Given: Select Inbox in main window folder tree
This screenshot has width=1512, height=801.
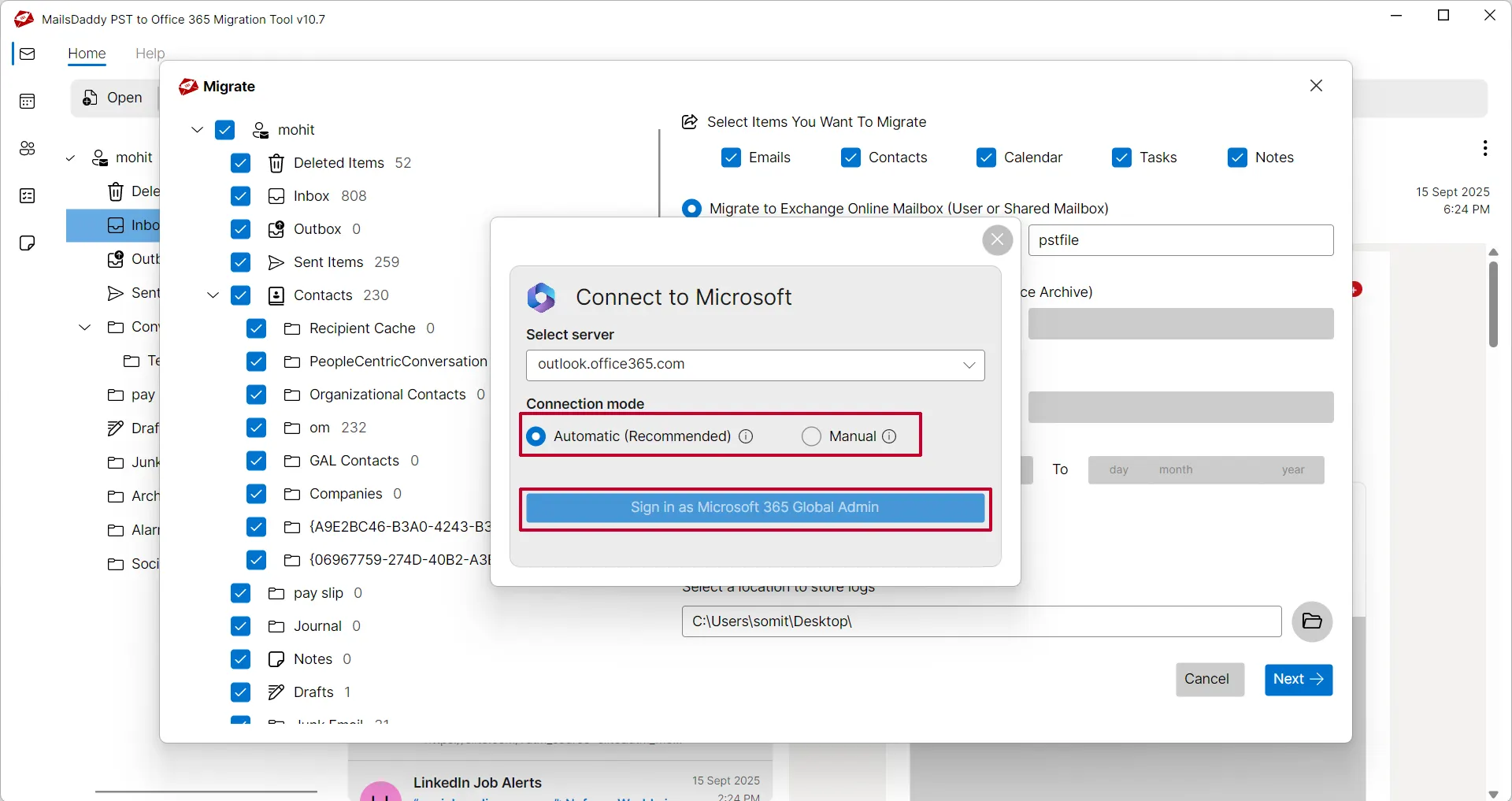Looking at the screenshot, I should click(113, 225).
